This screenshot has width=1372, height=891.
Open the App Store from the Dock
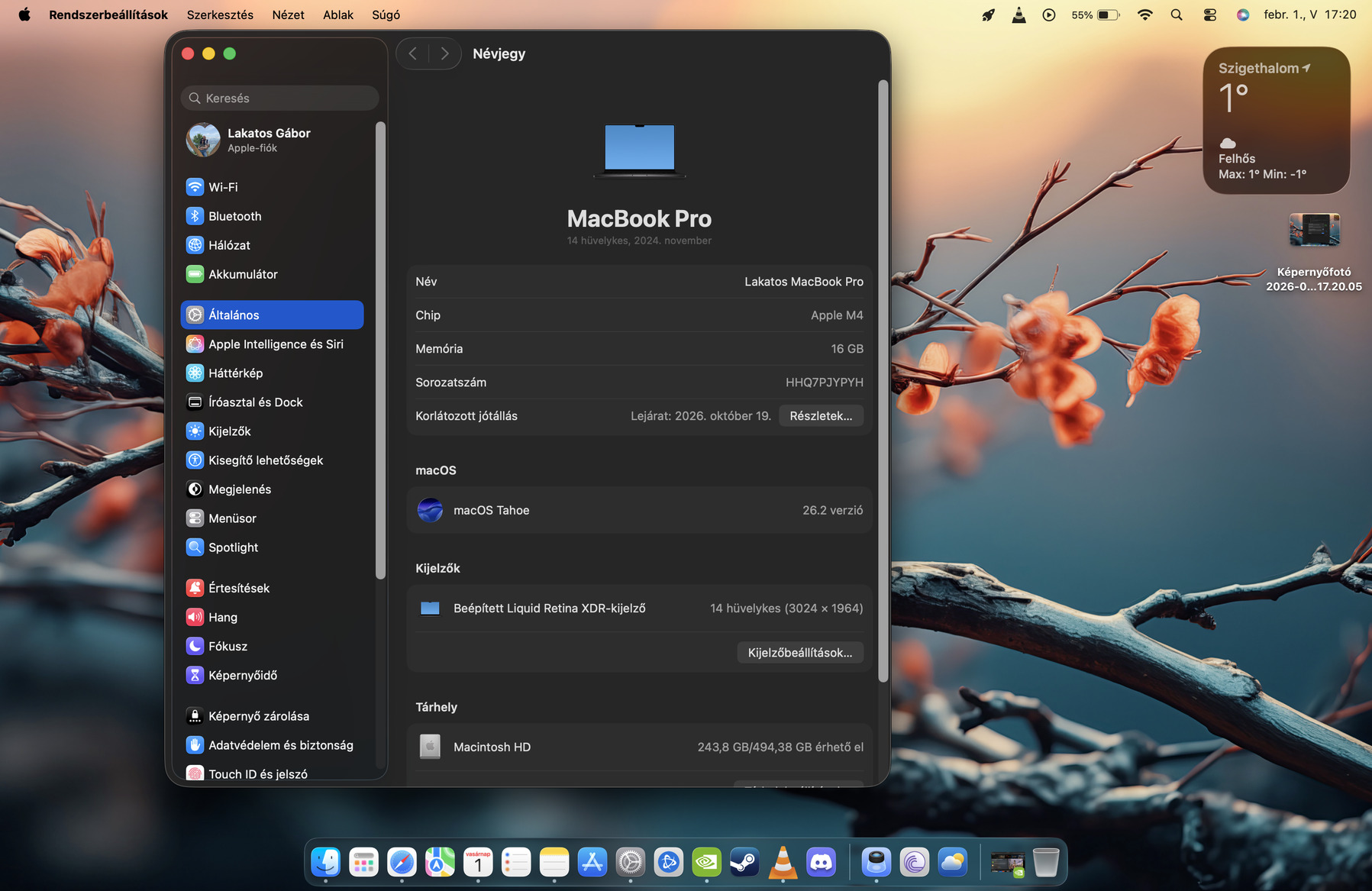(x=592, y=862)
